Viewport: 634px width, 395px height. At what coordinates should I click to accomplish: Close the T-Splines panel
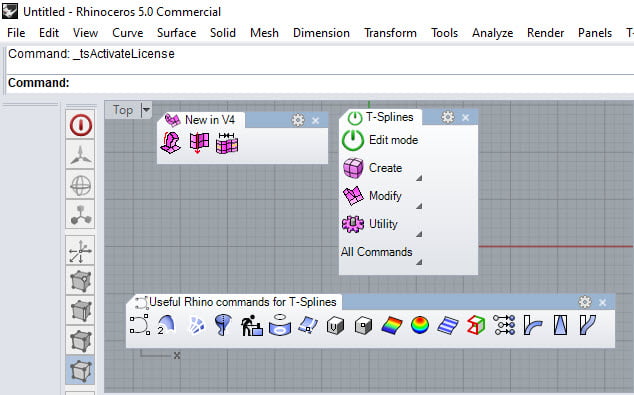(465, 118)
